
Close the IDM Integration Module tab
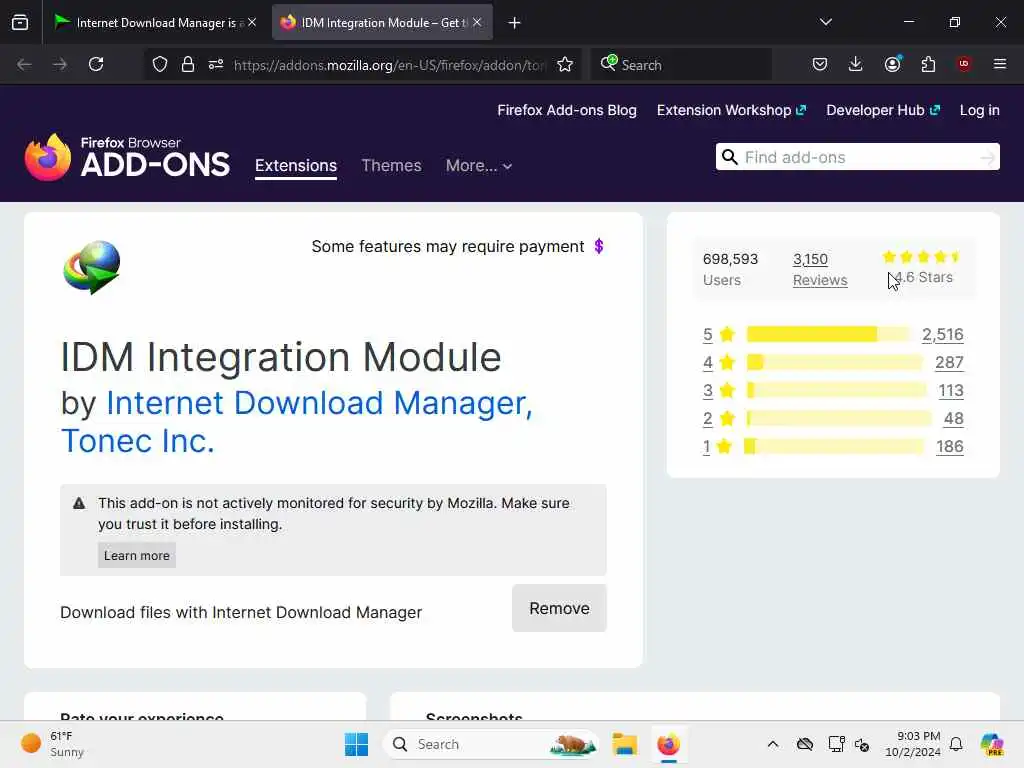(477, 22)
